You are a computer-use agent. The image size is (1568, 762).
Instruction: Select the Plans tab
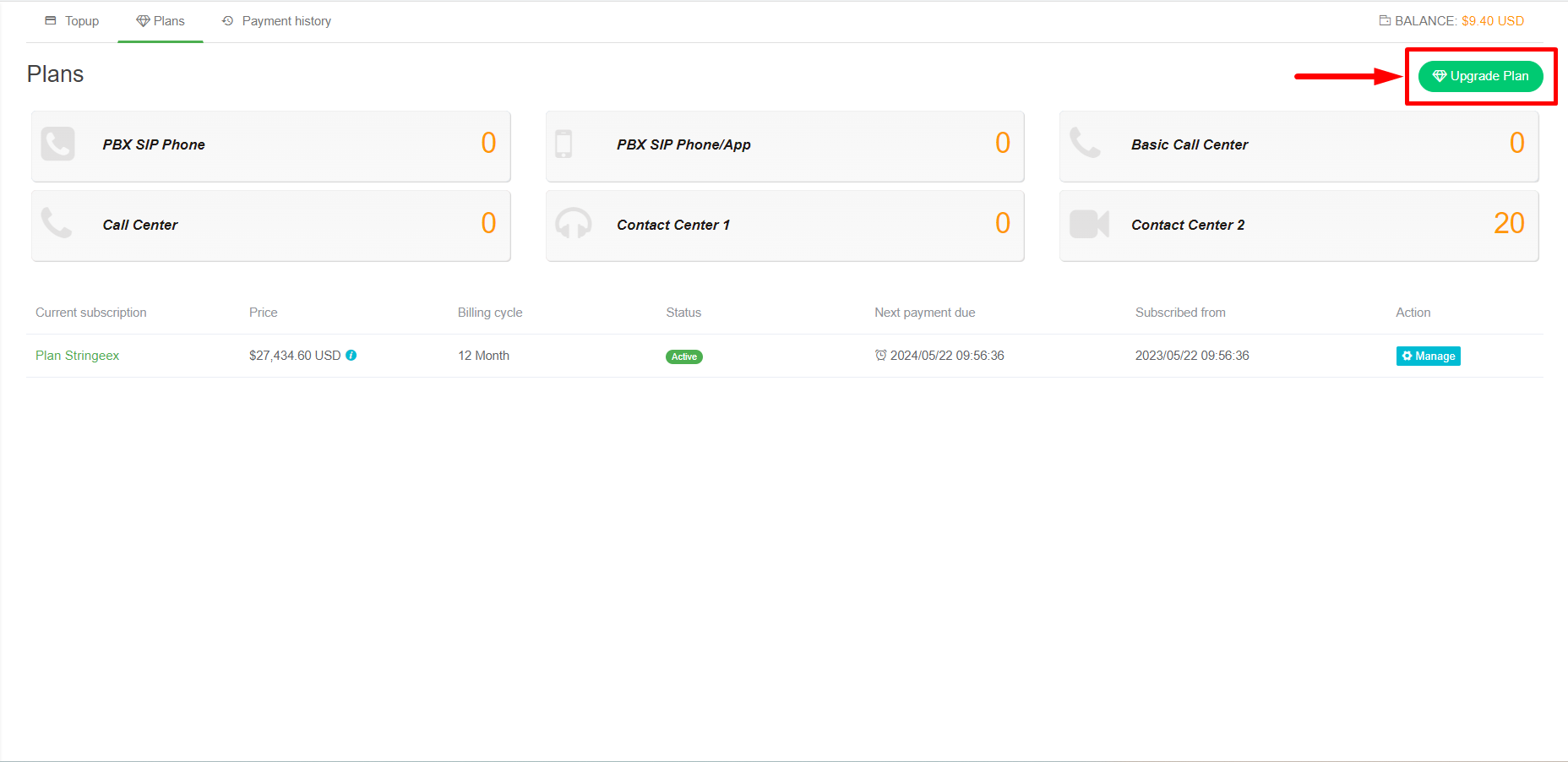(161, 21)
